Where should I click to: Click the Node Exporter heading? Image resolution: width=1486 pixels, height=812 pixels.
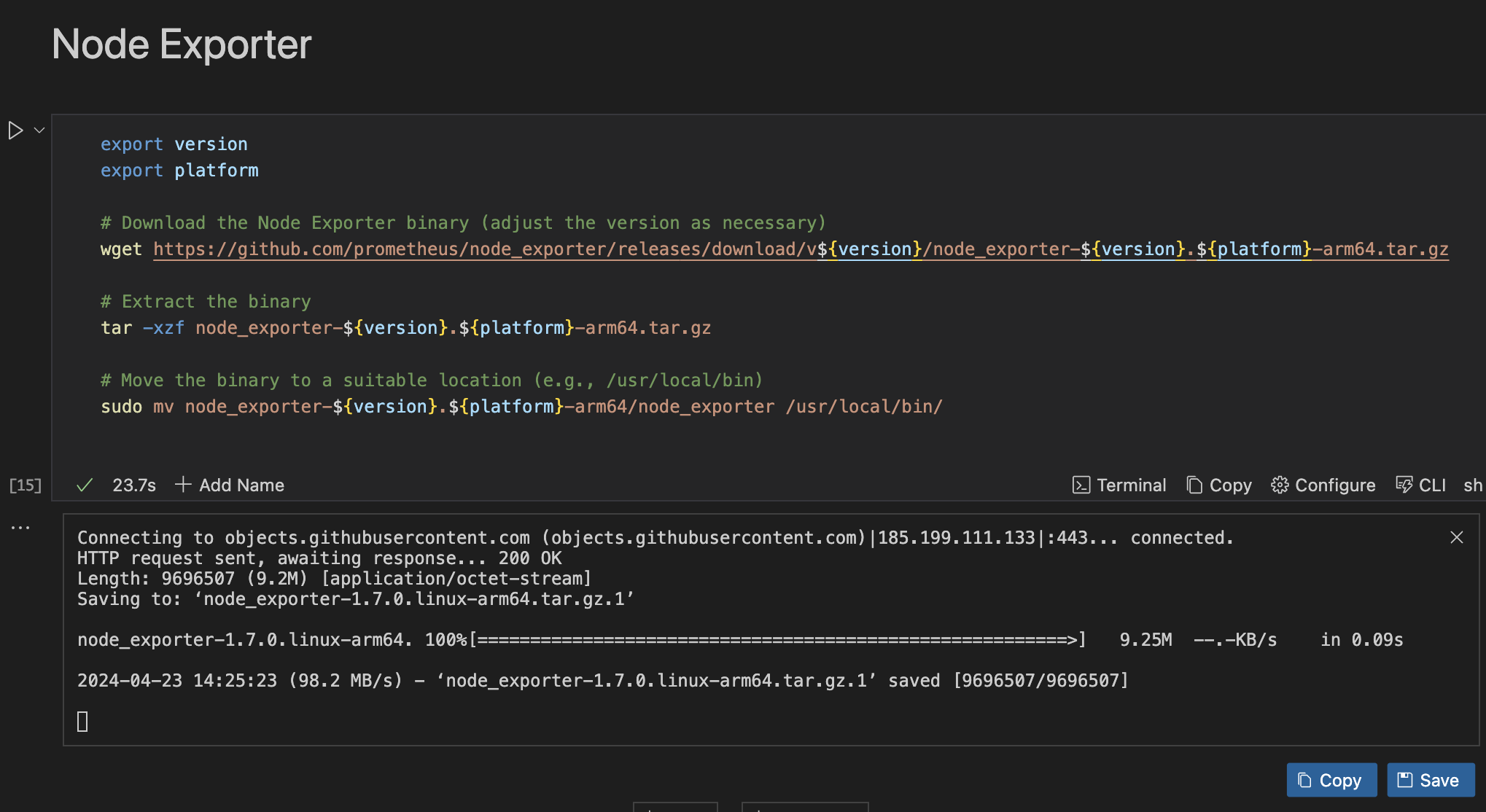182,44
